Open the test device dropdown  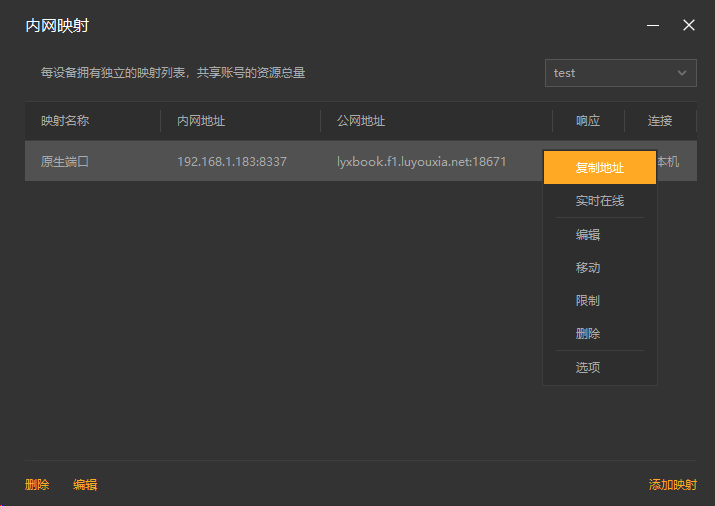click(620, 73)
